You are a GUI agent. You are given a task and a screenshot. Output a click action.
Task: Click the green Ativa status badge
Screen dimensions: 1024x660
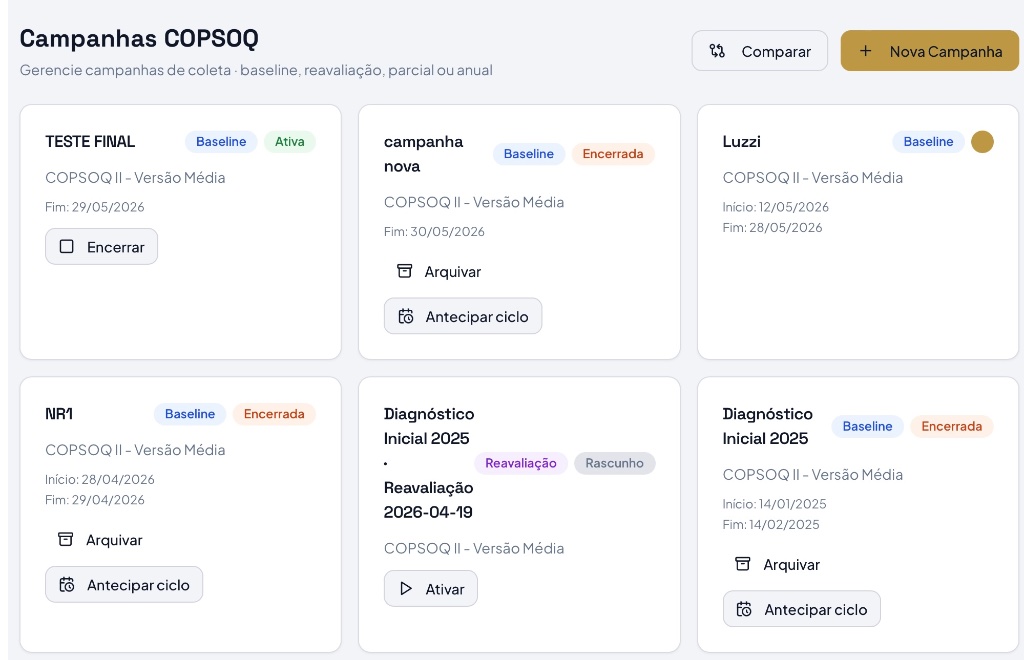coord(290,142)
